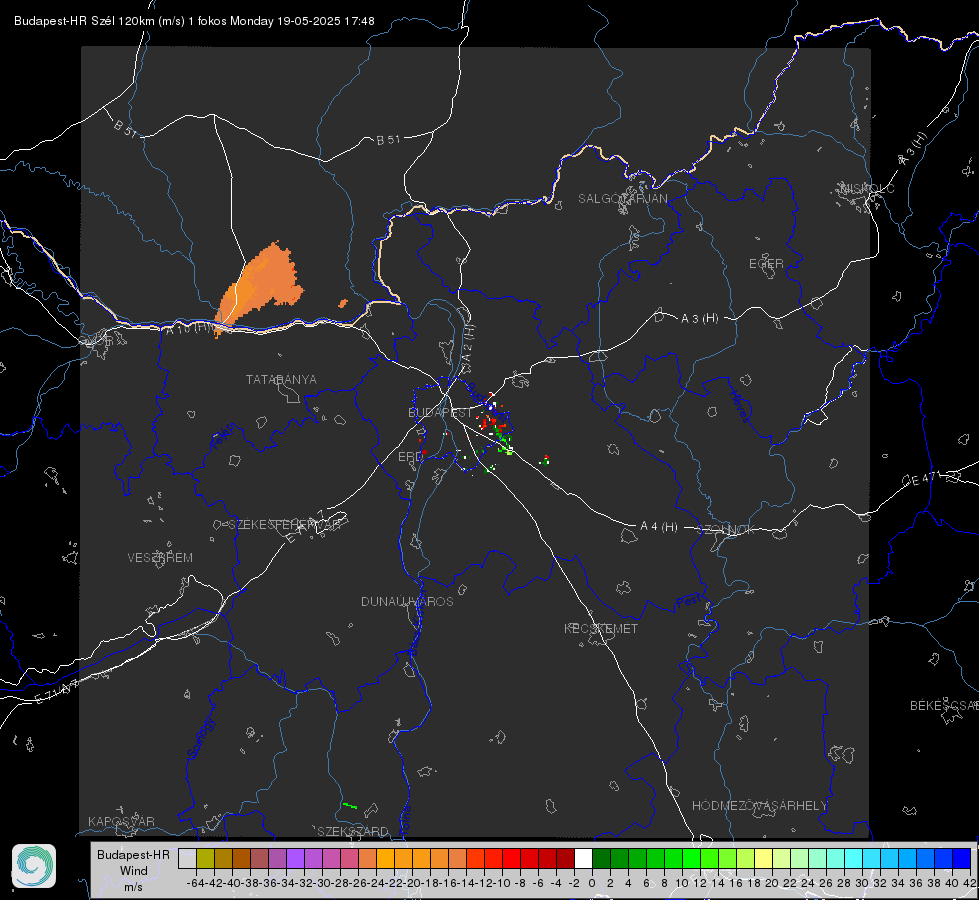Click the SZÉKESFEHÉRVÁR city label

click(x=284, y=525)
